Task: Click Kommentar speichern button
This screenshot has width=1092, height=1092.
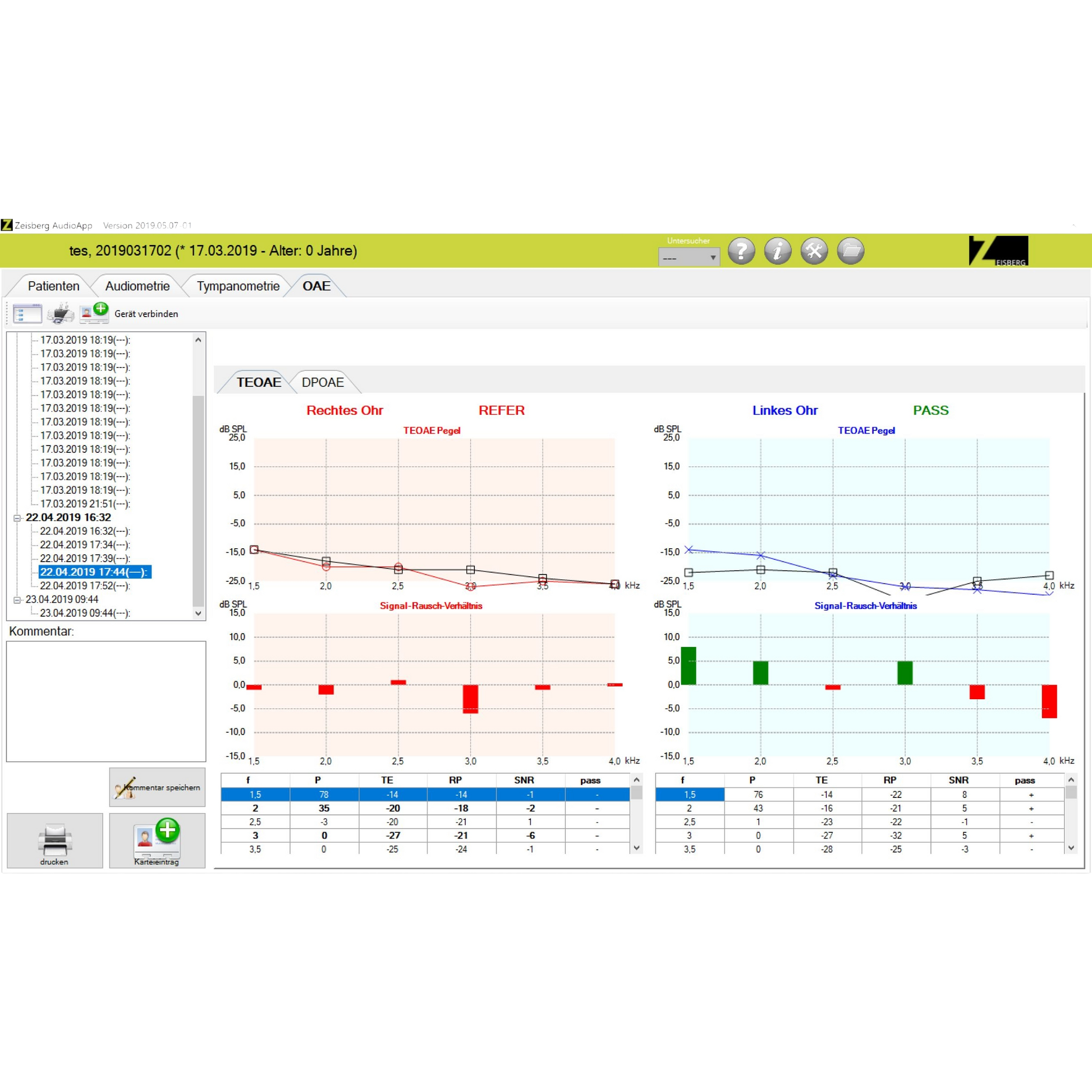Action: pyautogui.click(x=157, y=787)
